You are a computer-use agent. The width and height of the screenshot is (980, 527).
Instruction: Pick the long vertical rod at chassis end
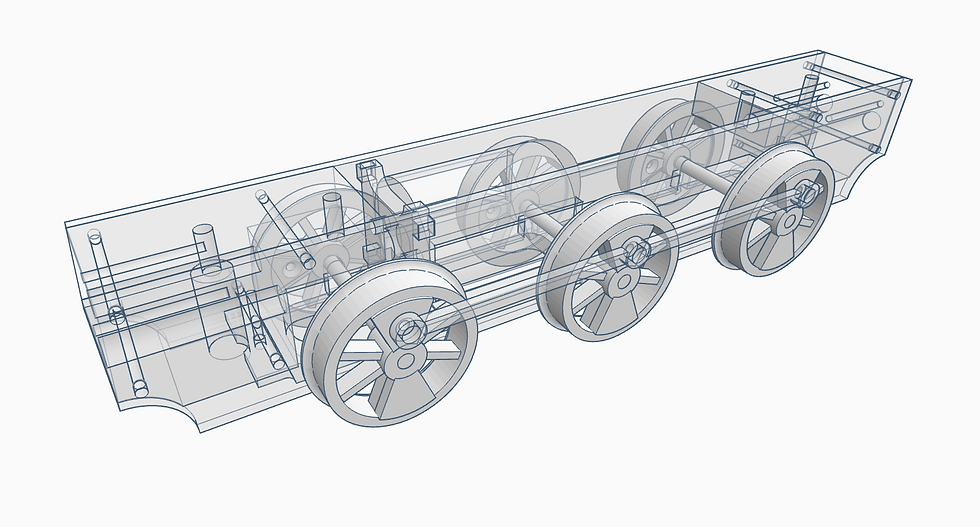pyautogui.click(x=116, y=313)
